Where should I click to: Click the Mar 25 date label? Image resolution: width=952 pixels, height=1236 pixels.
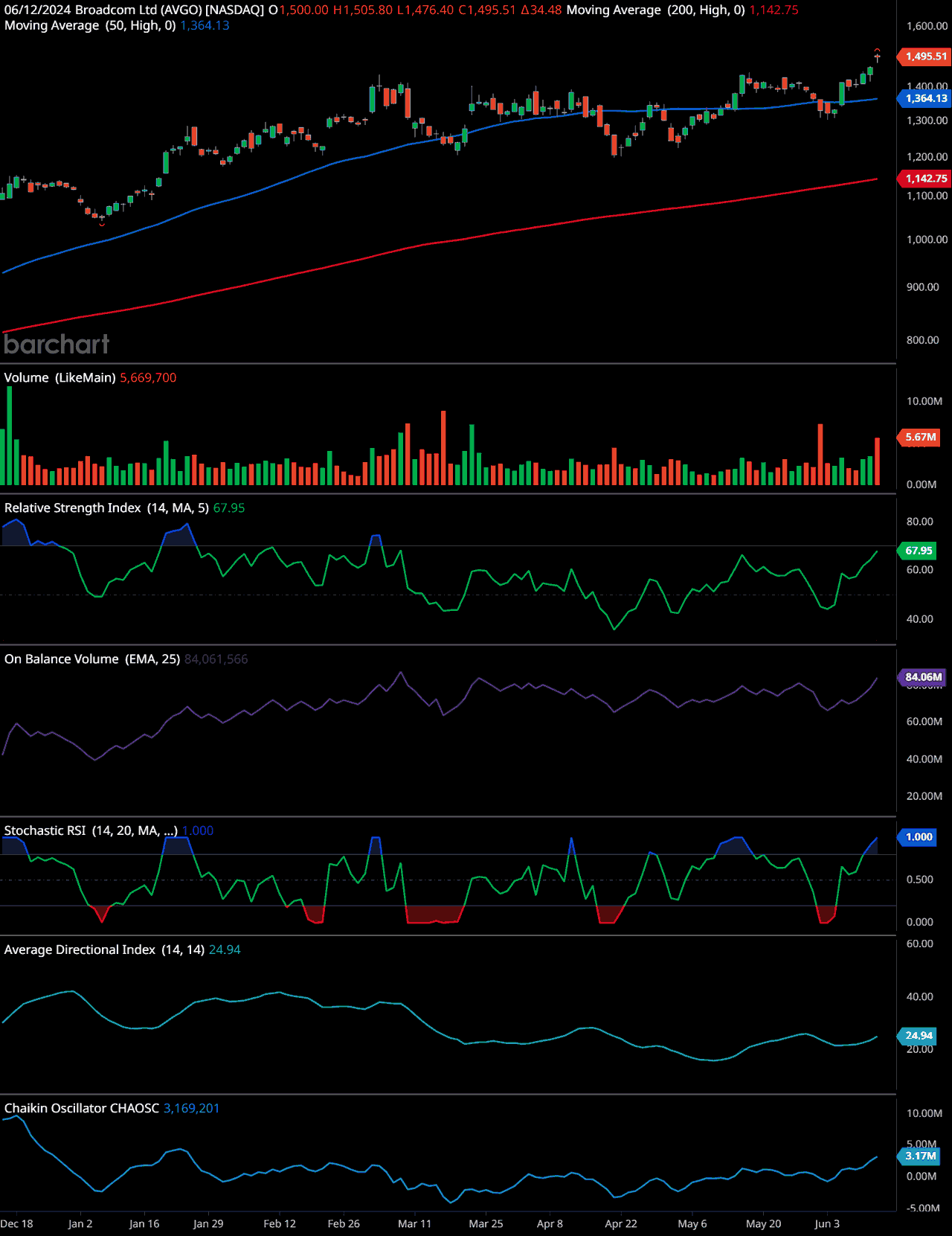click(486, 1223)
